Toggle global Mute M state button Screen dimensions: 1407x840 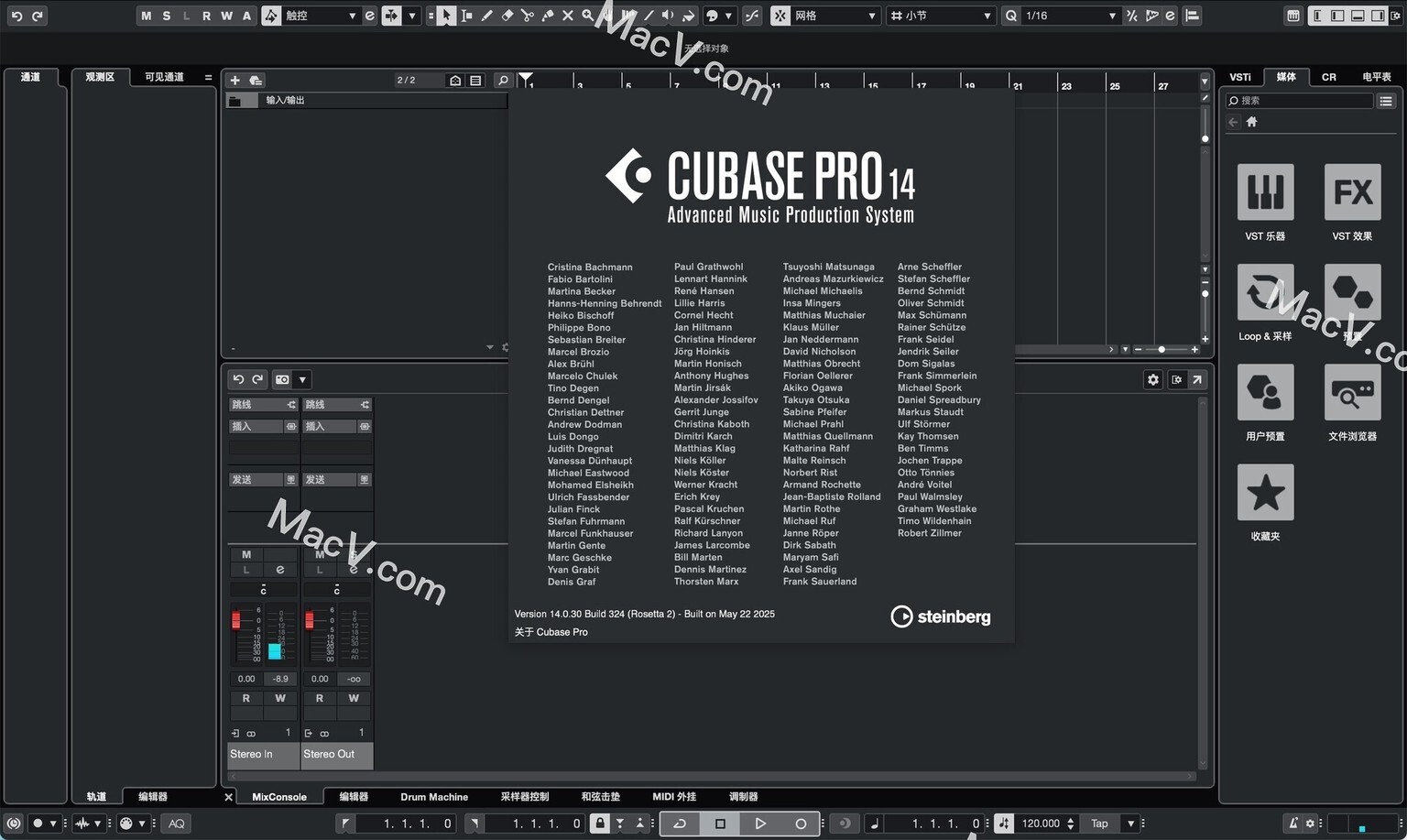[146, 16]
